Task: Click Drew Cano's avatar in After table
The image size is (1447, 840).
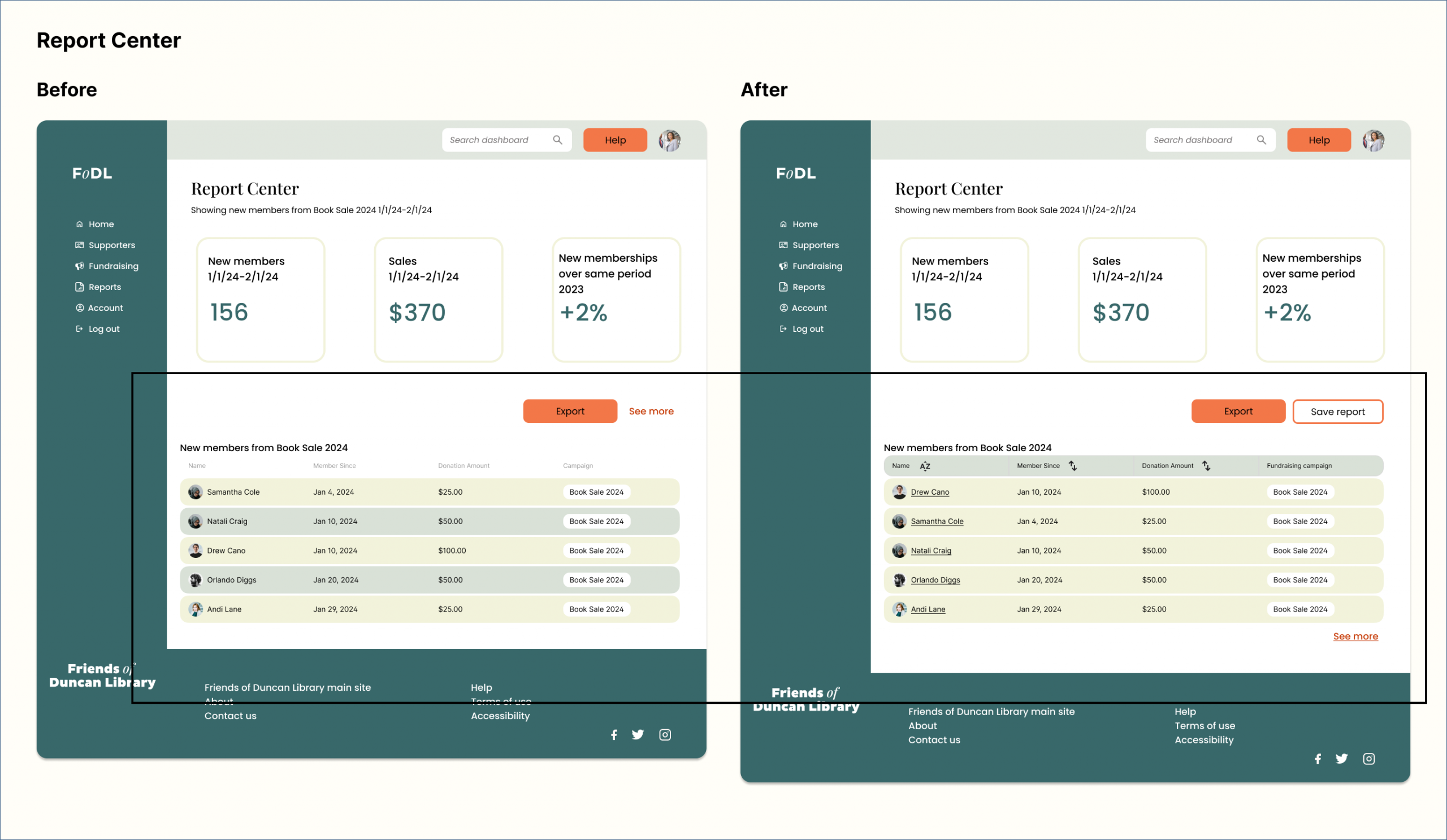Action: point(899,492)
